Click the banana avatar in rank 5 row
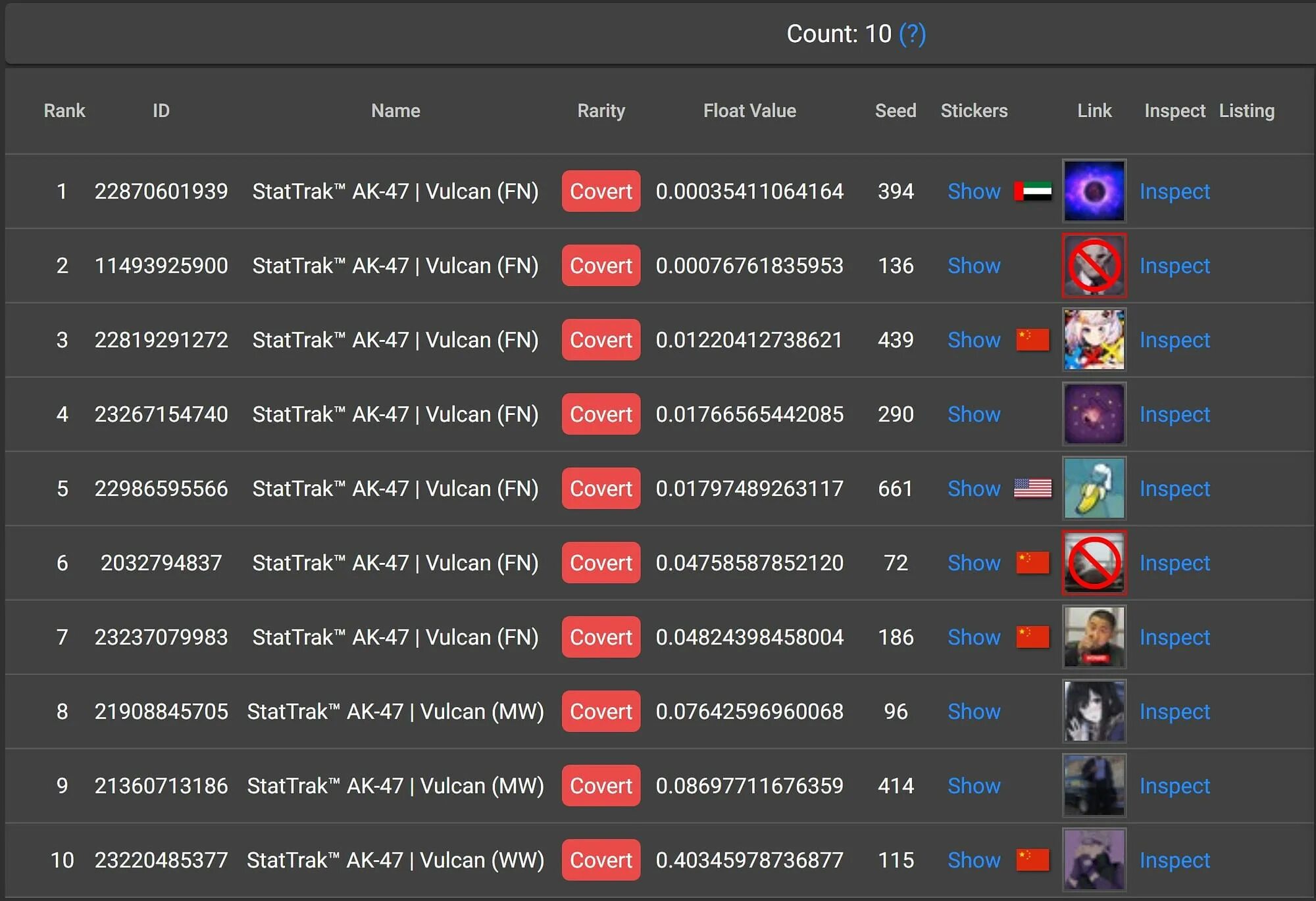Screen dimensions: 1316x901 1094,488
